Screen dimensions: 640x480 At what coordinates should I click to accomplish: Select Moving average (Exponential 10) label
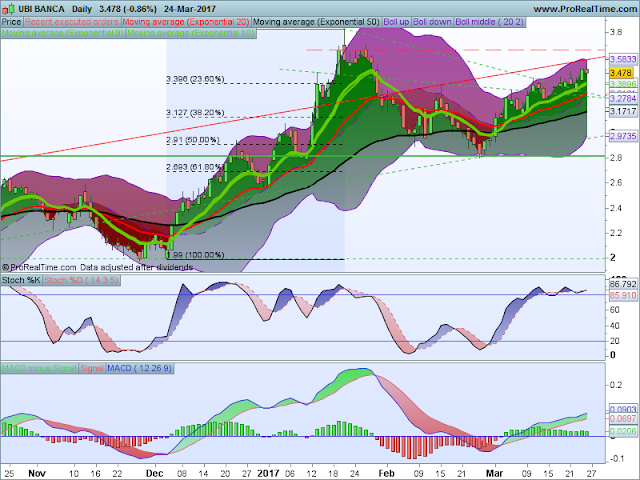[x=191, y=33]
